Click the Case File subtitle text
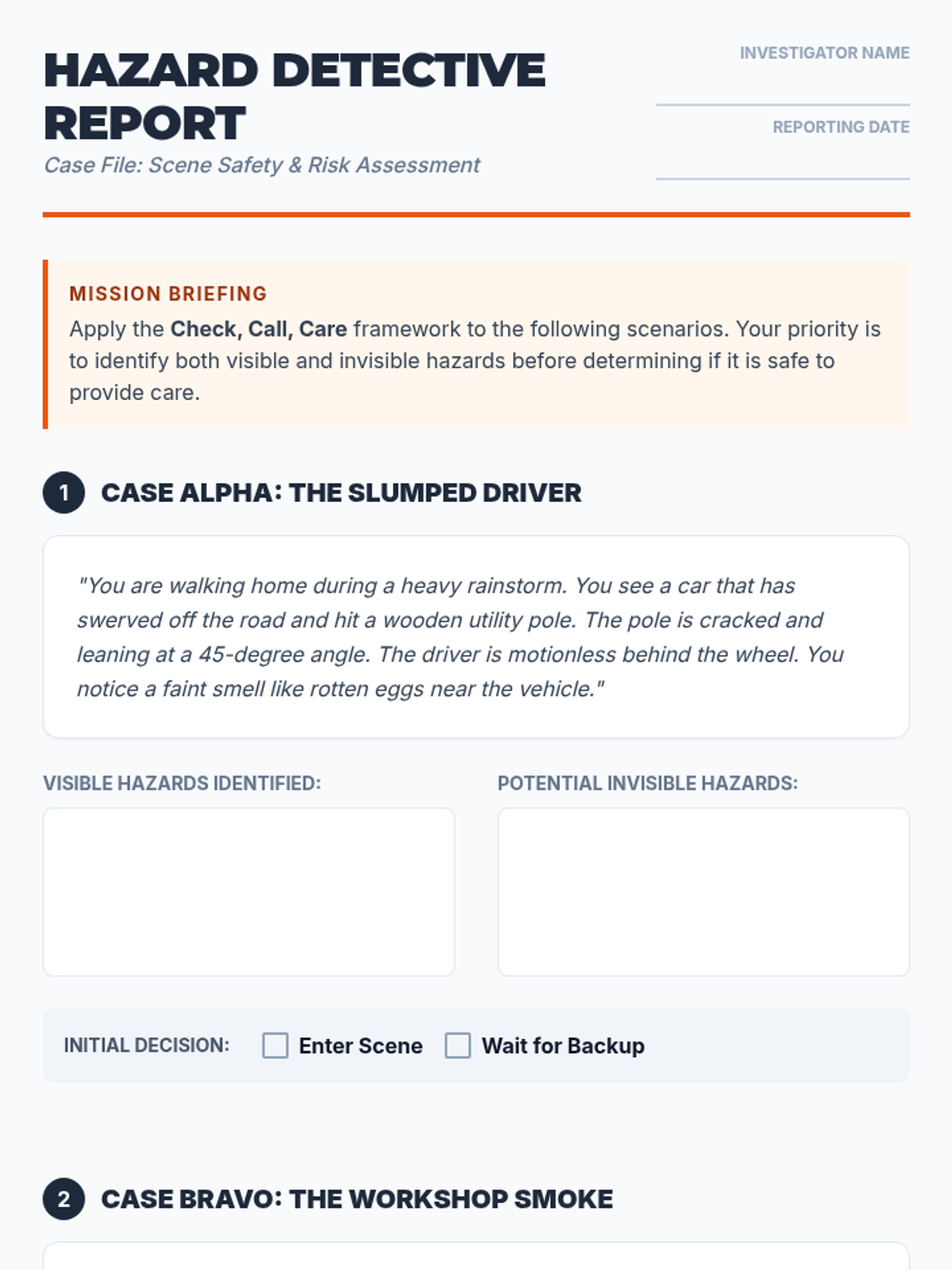952x1270 pixels. 262,165
